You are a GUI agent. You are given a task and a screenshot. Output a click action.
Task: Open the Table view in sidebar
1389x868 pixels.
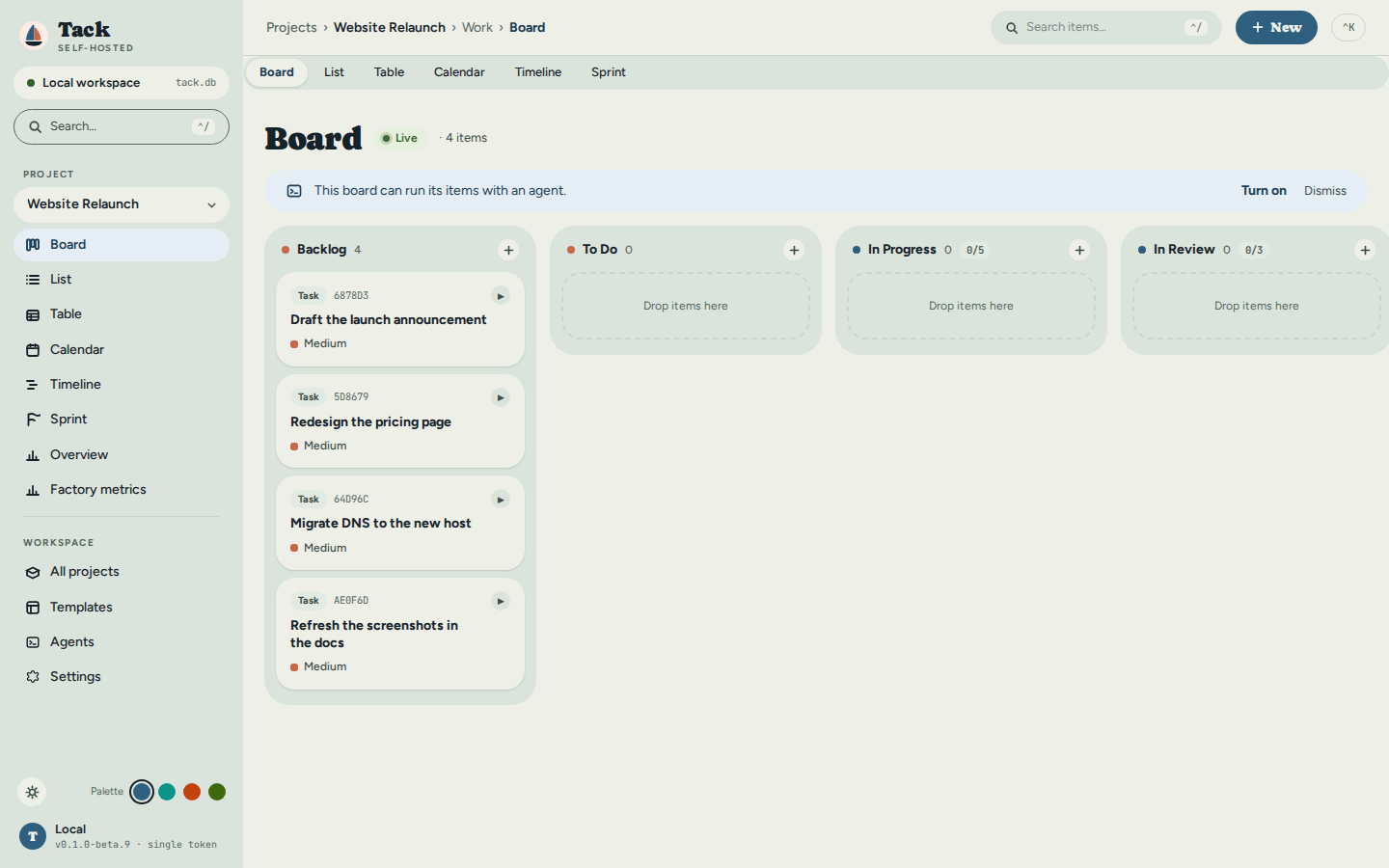click(x=122, y=314)
